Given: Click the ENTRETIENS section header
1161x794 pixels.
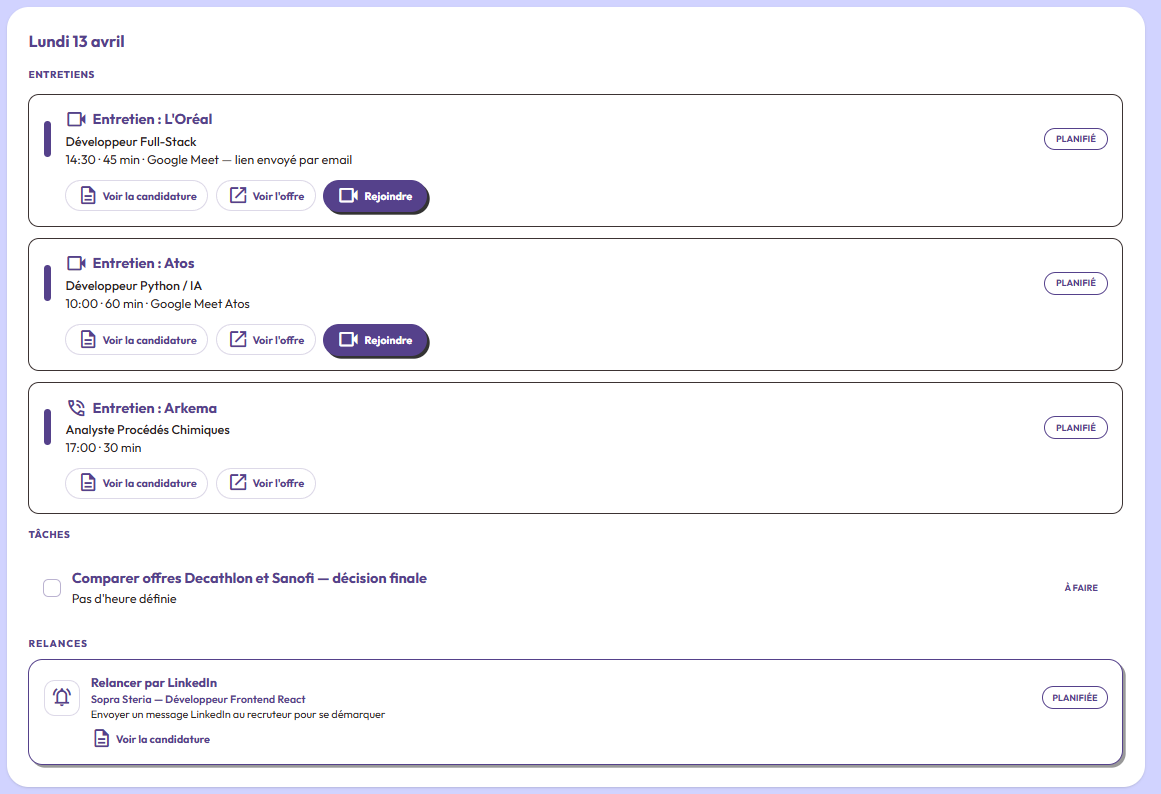Looking at the screenshot, I should point(61,75).
